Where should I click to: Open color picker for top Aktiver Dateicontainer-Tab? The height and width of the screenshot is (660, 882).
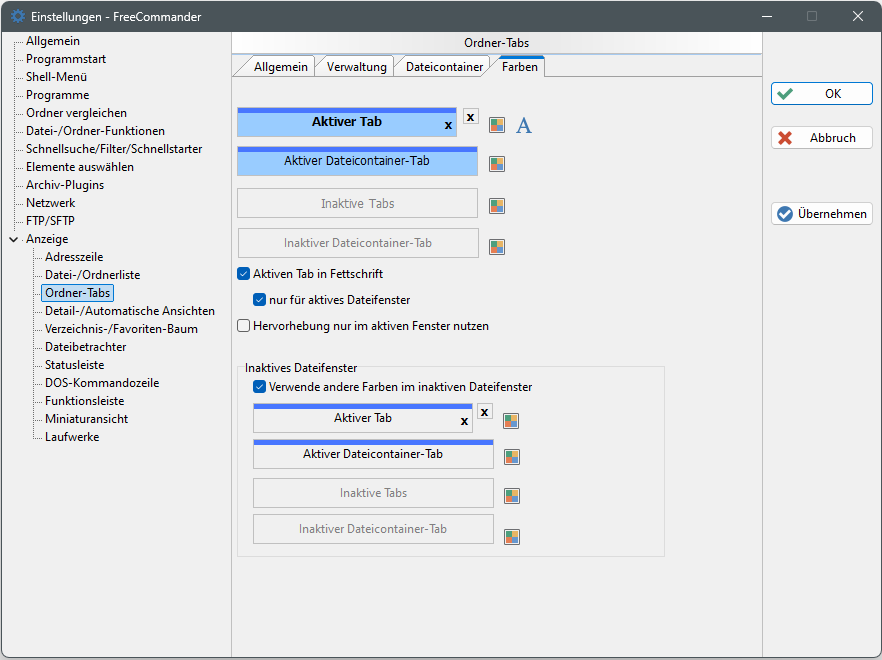[x=497, y=164]
